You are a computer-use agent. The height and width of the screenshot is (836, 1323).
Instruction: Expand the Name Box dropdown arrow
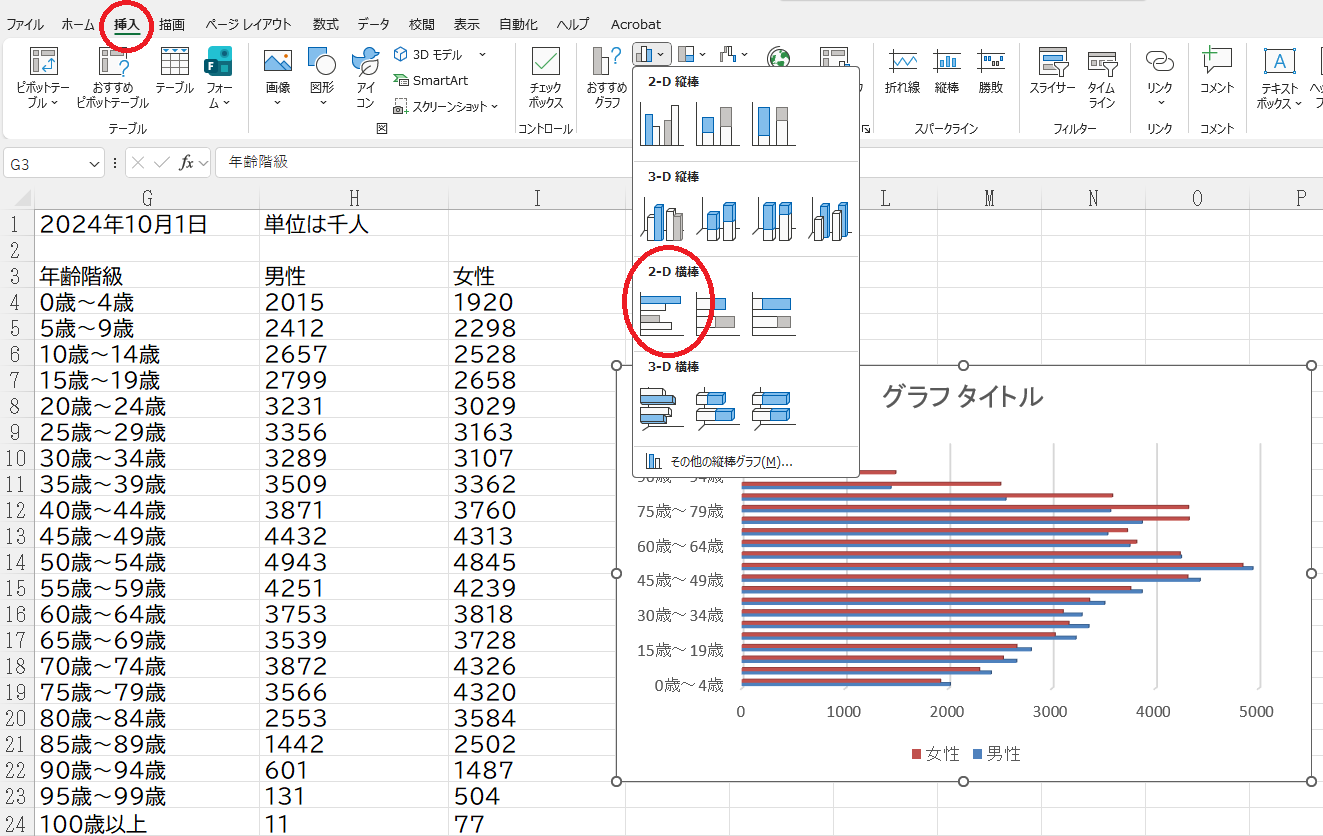click(x=94, y=163)
